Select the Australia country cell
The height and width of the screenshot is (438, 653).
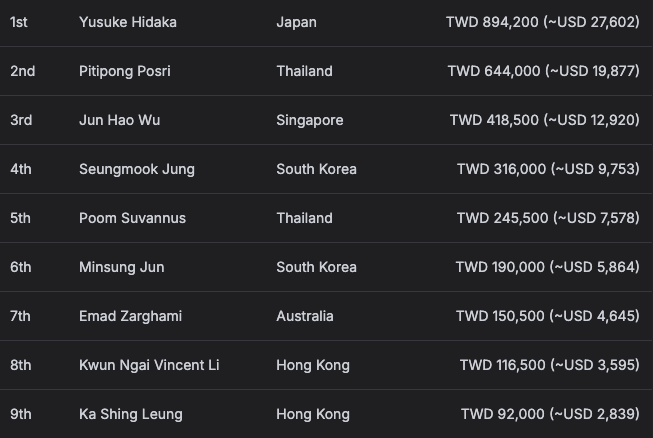click(305, 316)
